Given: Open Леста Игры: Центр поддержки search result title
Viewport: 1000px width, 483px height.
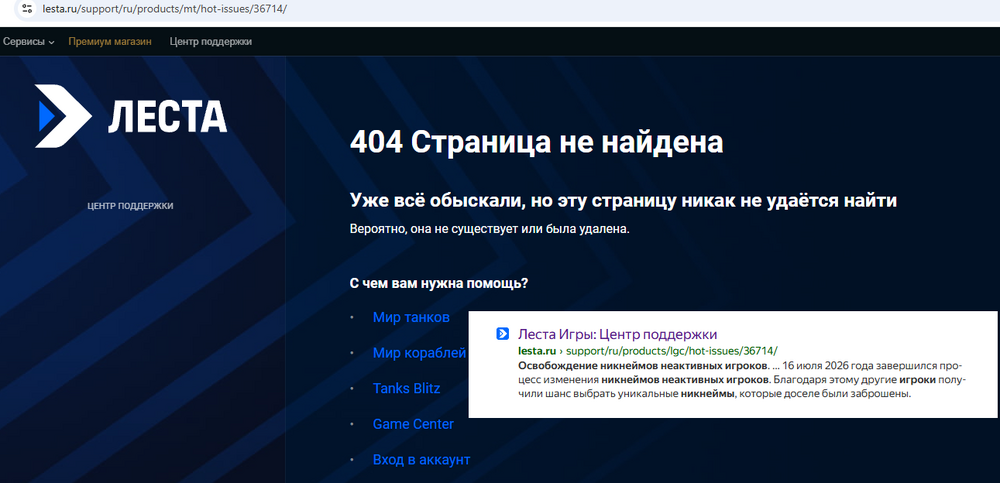Looking at the screenshot, I should 618,334.
